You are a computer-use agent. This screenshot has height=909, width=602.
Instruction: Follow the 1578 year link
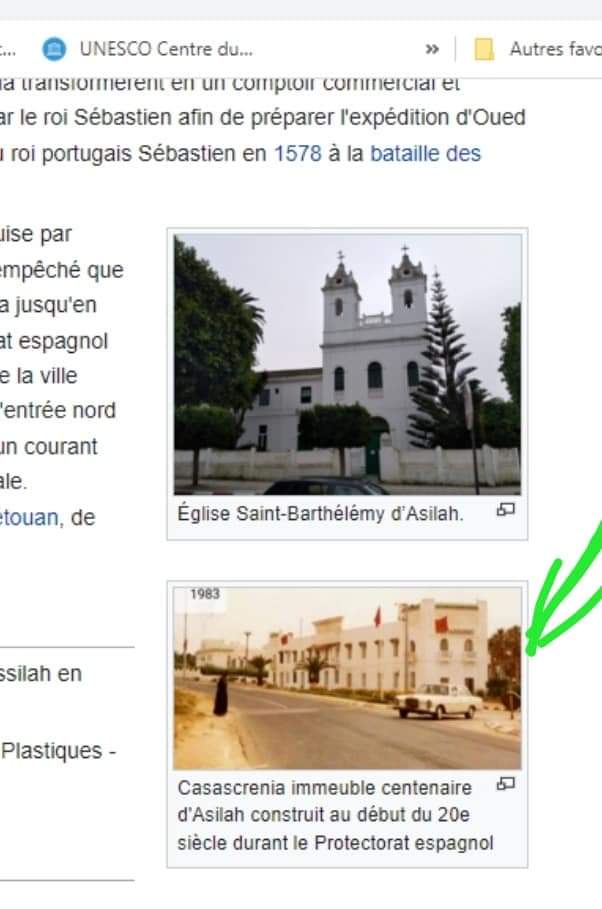(298, 154)
